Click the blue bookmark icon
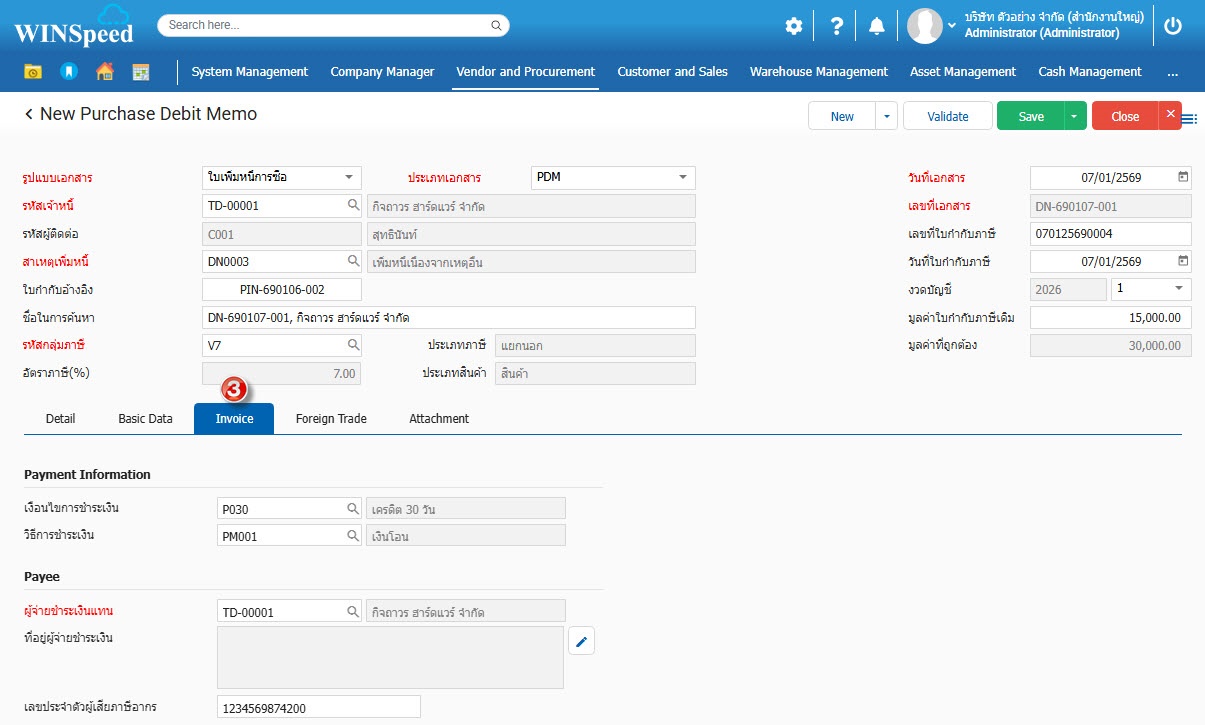This screenshot has width=1205, height=725. pyautogui.click(x=68, y=72)
